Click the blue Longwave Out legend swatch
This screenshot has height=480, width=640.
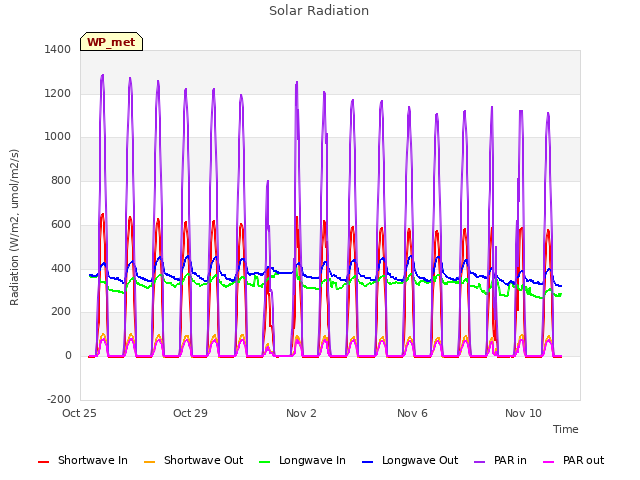click(367, 462)
